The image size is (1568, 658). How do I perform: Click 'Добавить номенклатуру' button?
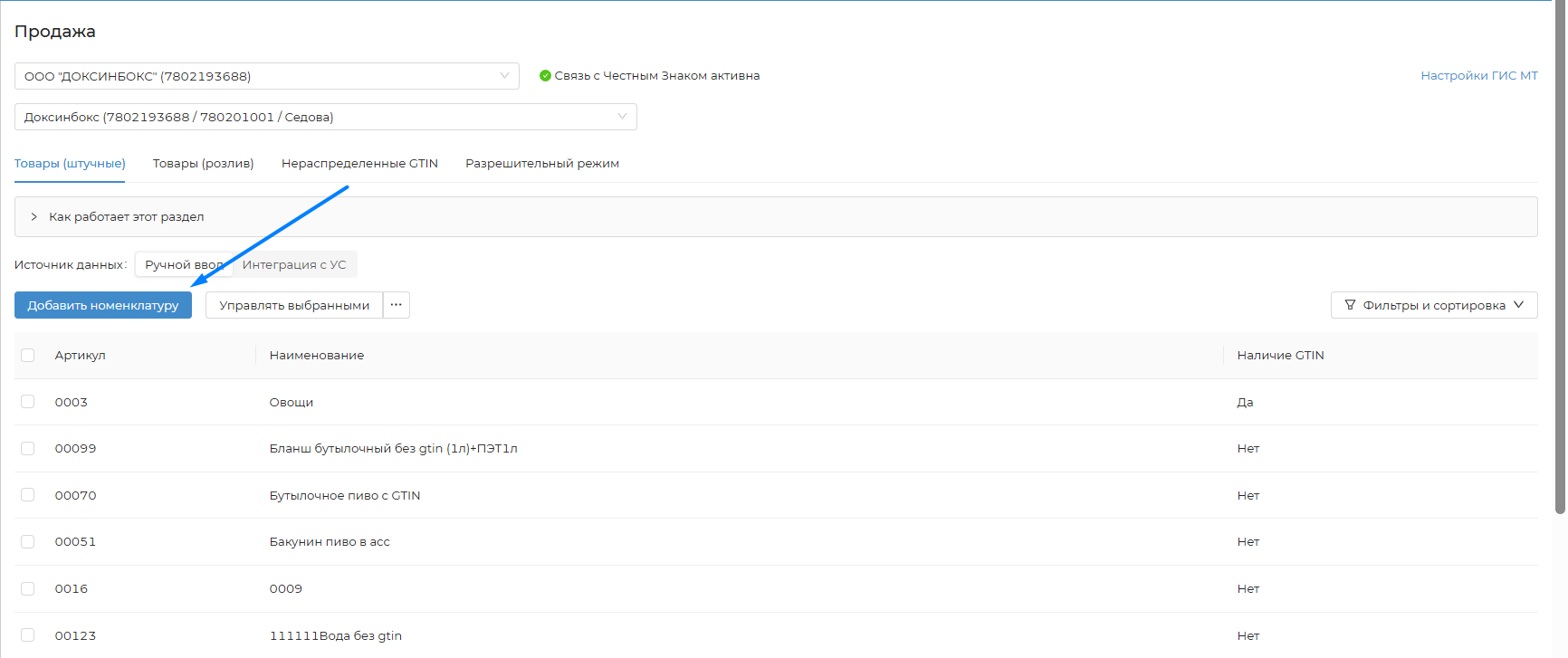(x=103, y=305)
